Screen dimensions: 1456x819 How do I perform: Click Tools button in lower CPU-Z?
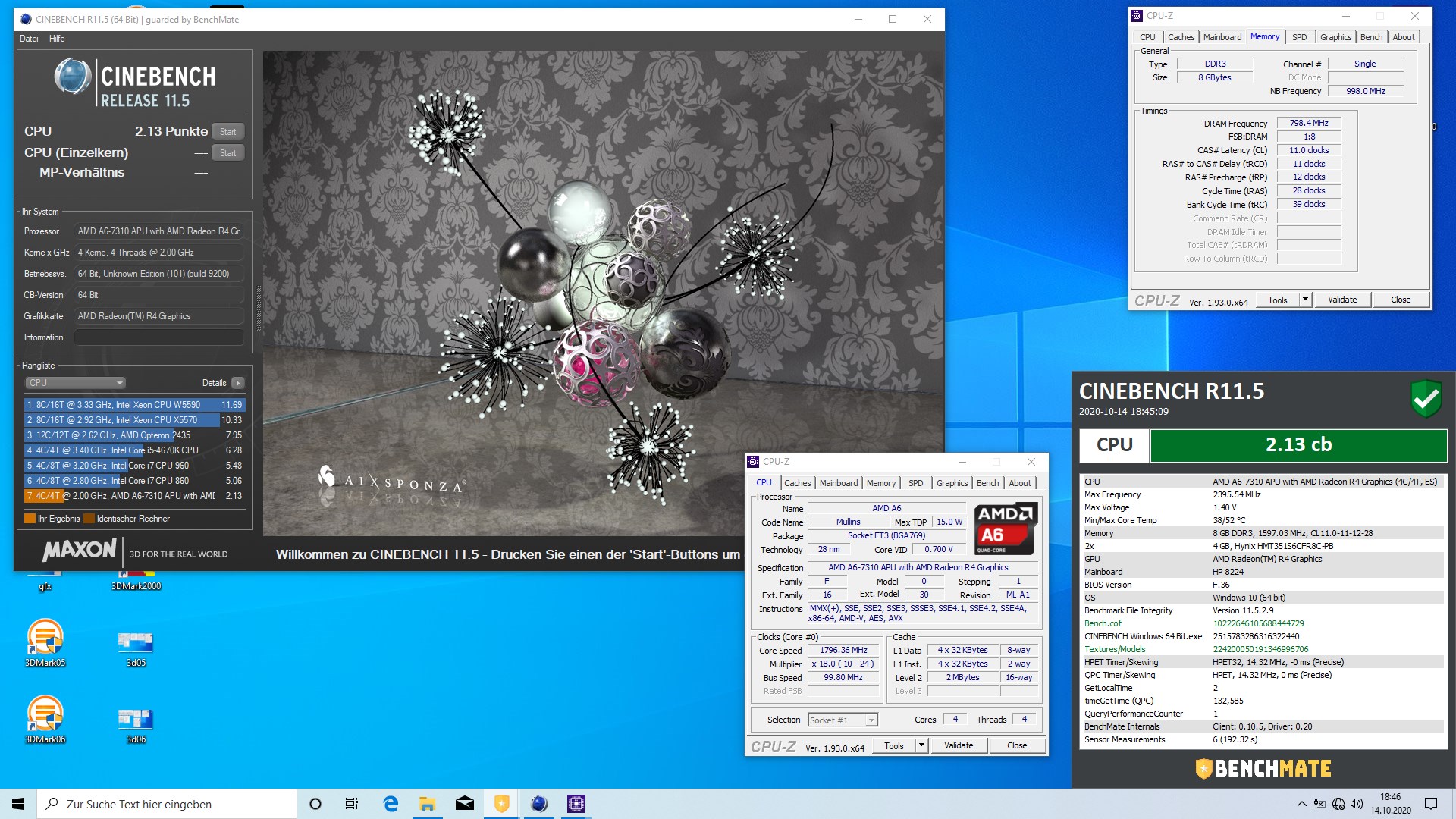click(894, 746)
